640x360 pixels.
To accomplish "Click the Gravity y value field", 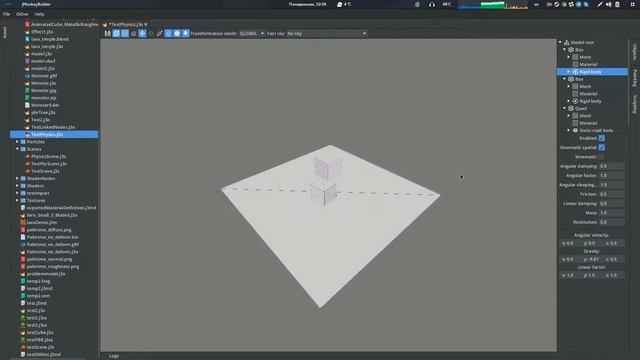I will (591, 259).
